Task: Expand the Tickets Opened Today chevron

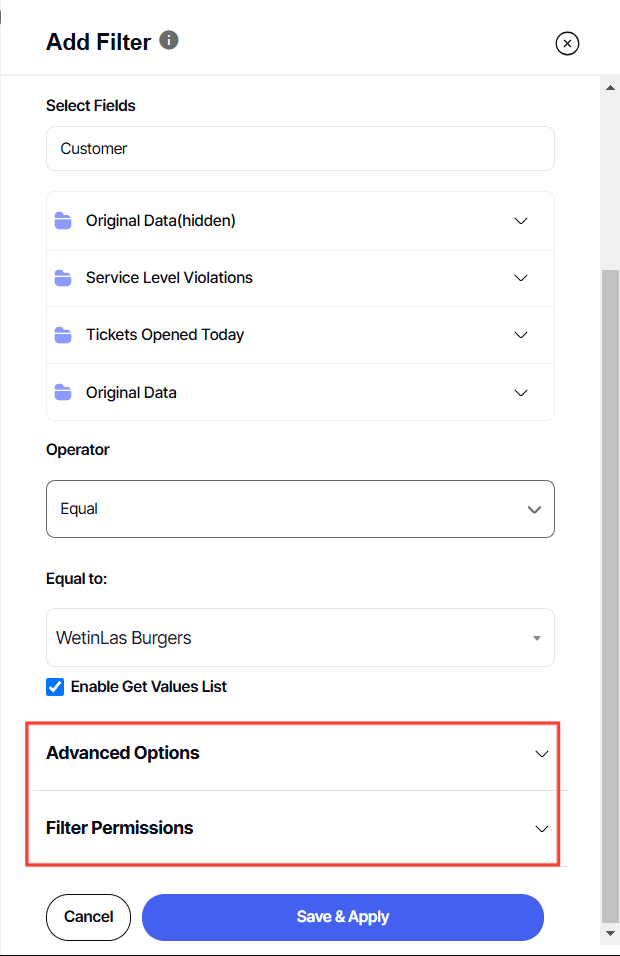Action: pos(521,335)
